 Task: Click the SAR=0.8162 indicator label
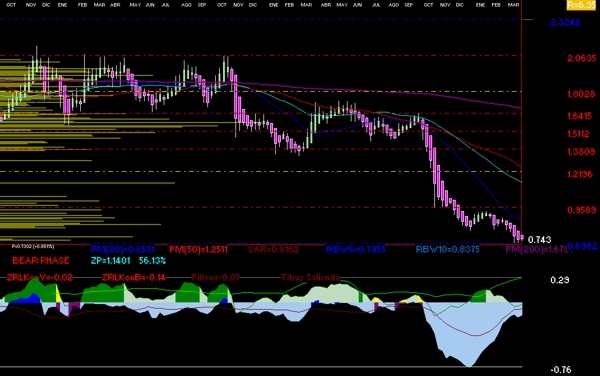click(x=273, y=249)
